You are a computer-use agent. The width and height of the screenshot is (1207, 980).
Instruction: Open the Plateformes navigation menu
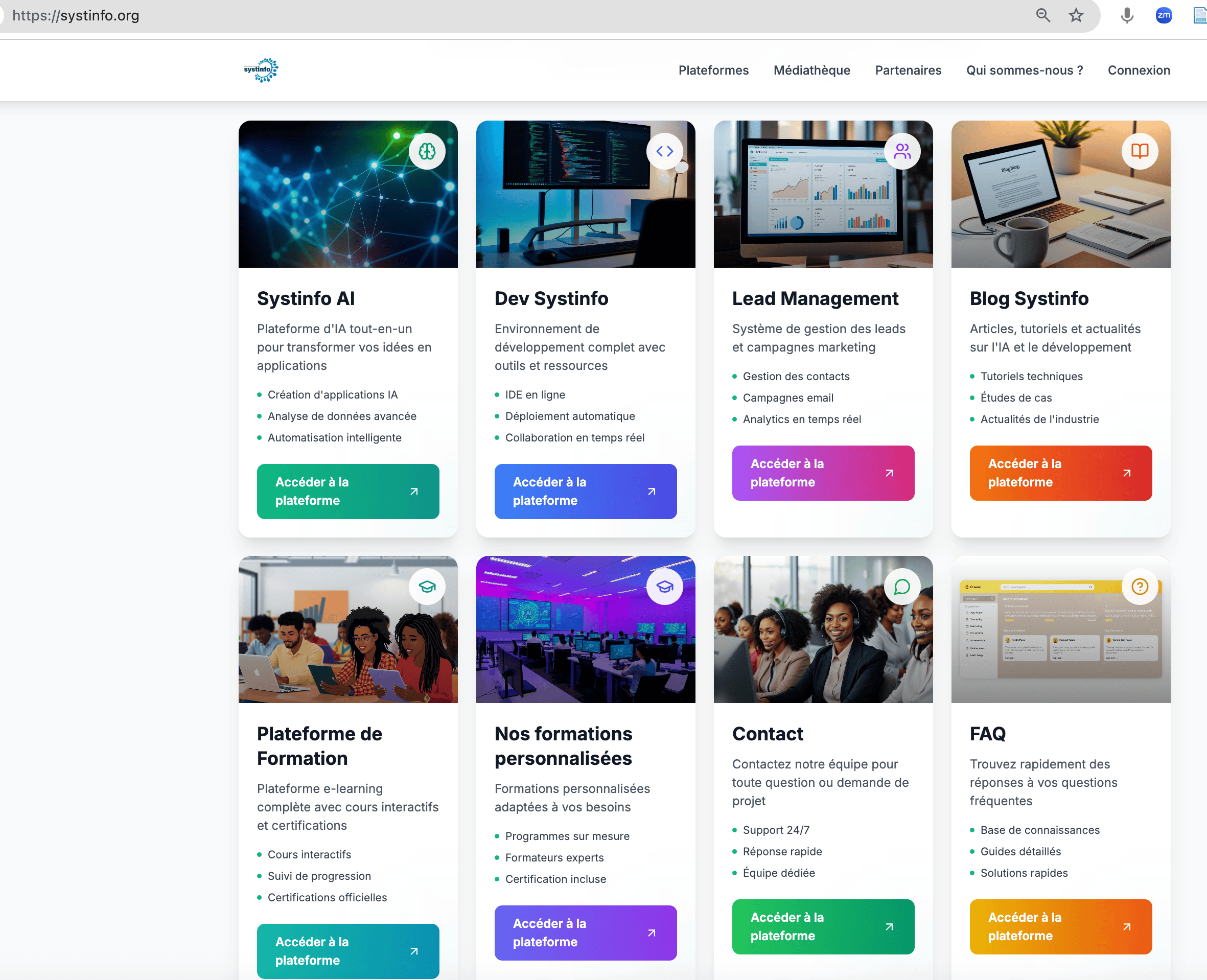tap(713, 70)
